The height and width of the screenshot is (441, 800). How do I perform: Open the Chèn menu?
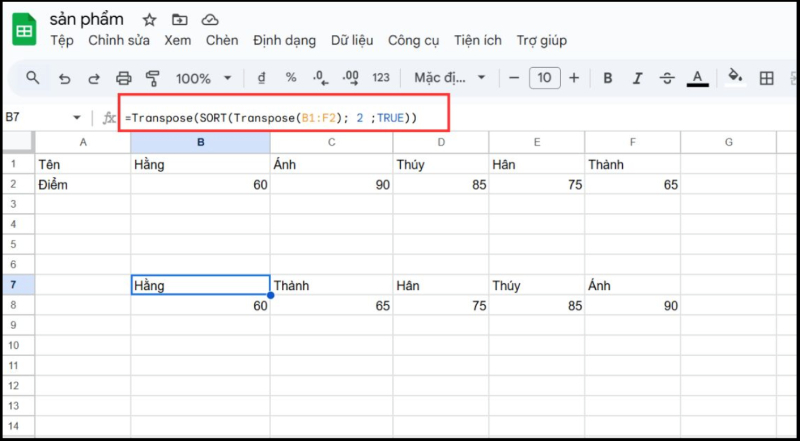click(x=222, y=40)
